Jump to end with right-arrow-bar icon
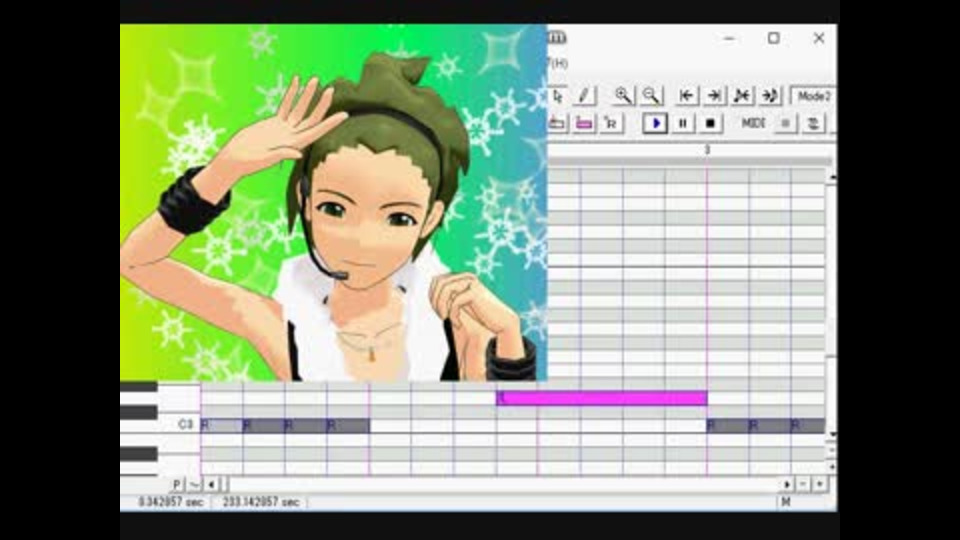The image size is (960, 540). pyautogui.click(x=714, y=96)
